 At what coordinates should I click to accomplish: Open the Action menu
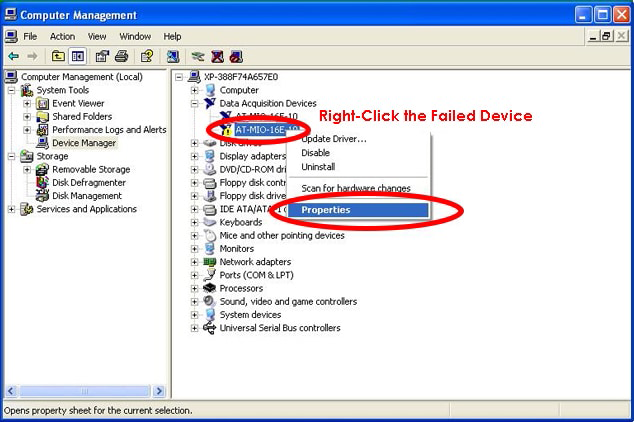[x=62, y=36]
